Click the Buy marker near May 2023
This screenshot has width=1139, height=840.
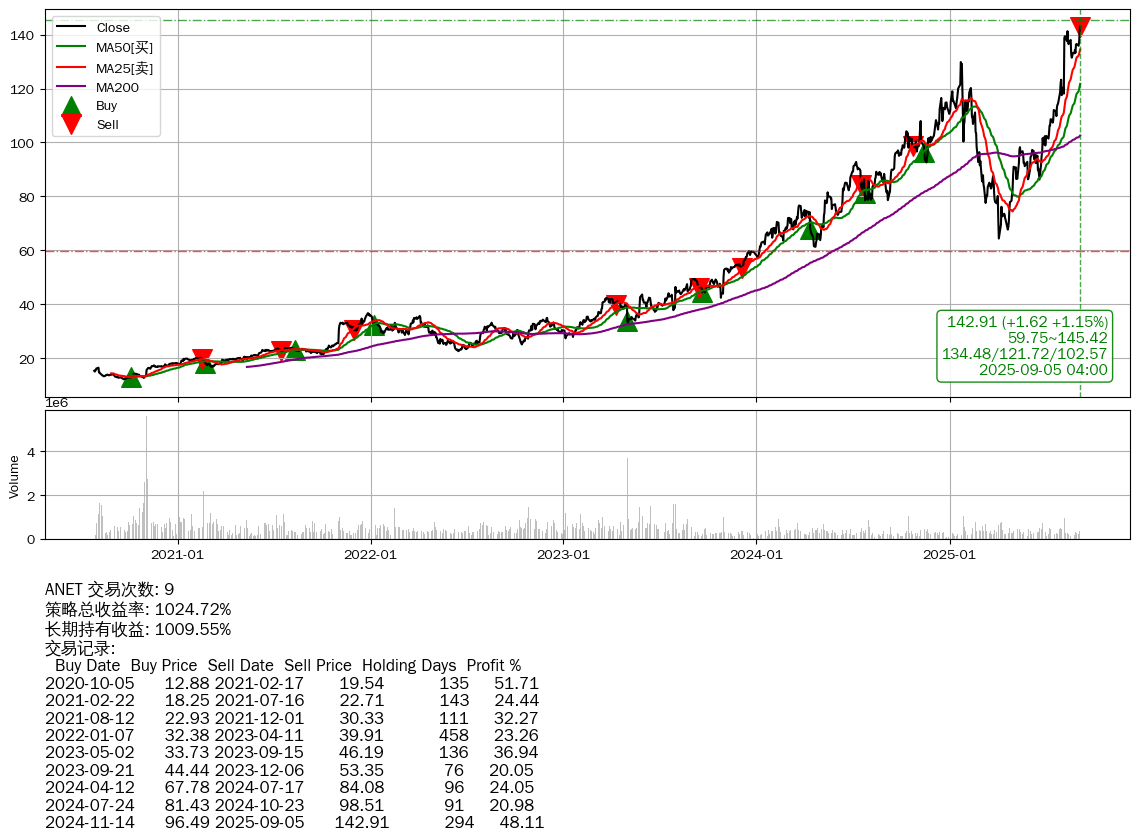(627, 321)
